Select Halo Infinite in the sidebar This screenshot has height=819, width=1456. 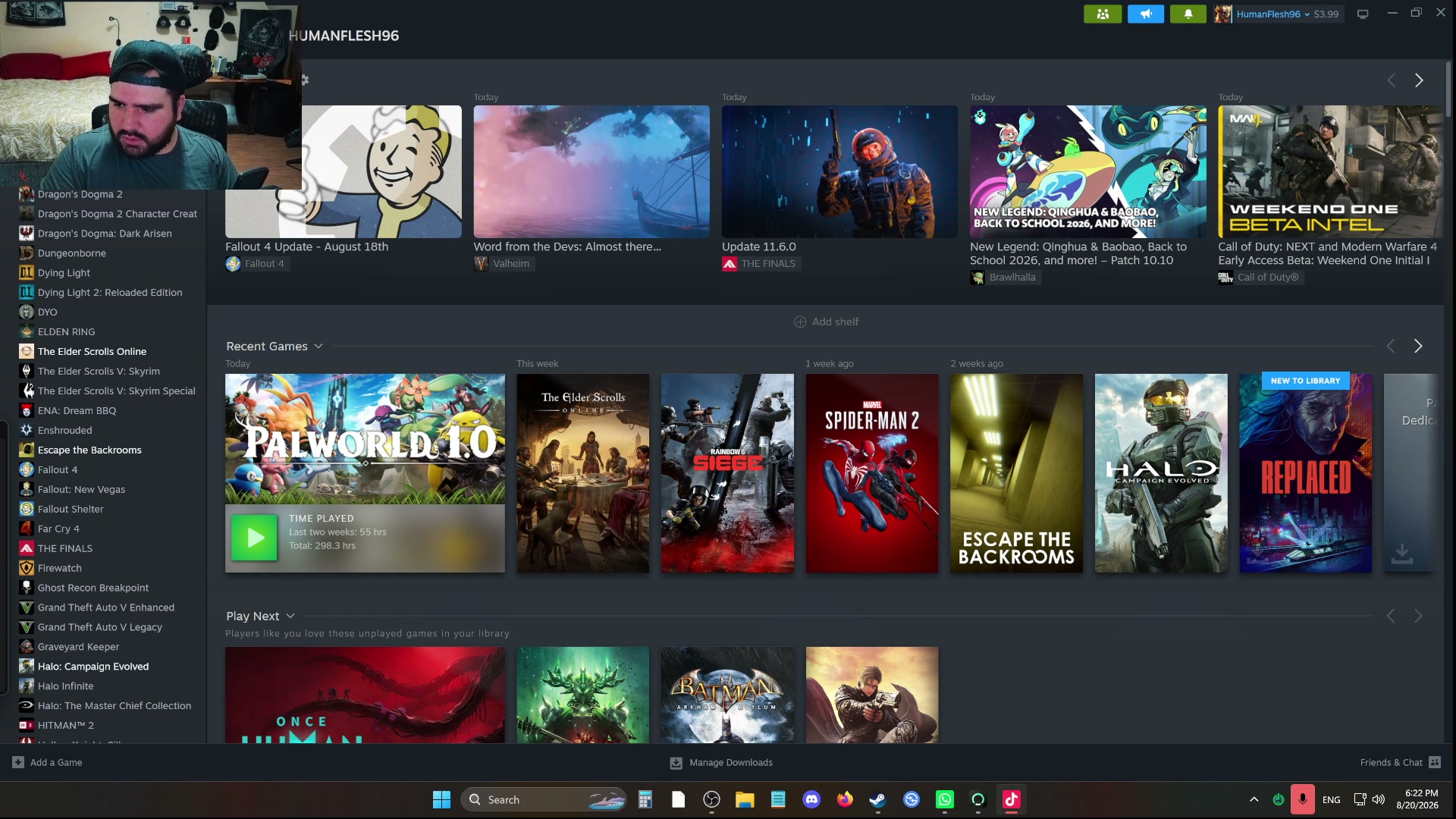(x=66, y=686)
